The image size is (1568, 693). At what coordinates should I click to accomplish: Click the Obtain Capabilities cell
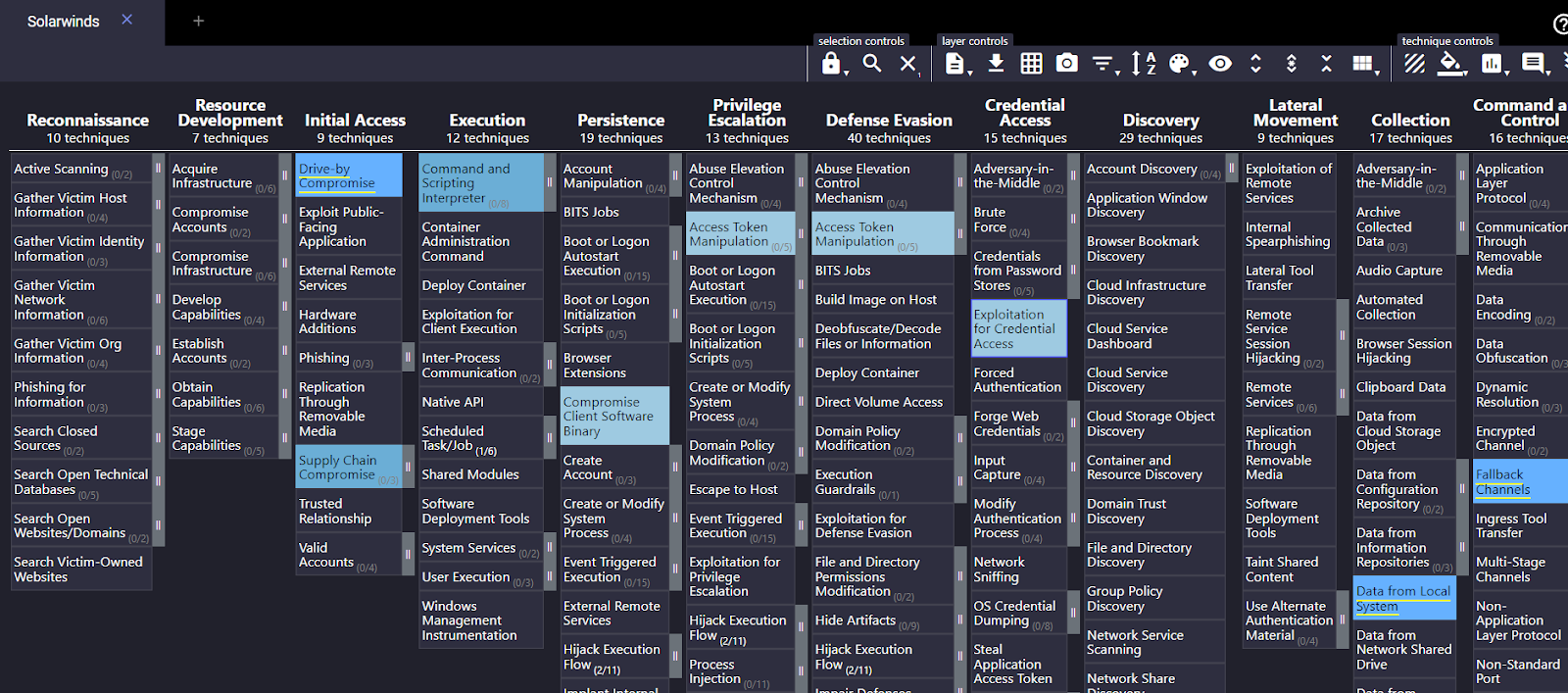[x=223, y=394]
